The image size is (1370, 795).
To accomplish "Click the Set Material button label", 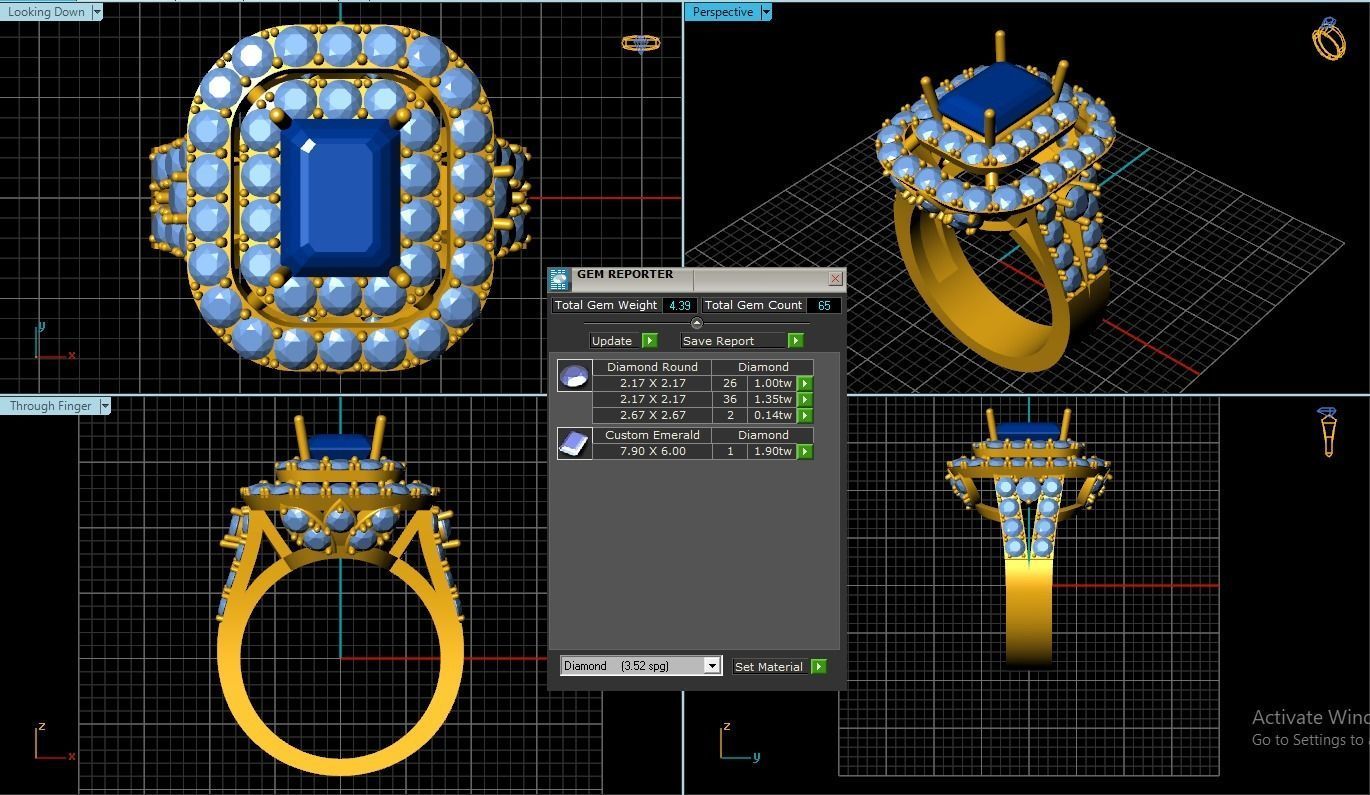I will pyautogui.click(x=770, y=666).
